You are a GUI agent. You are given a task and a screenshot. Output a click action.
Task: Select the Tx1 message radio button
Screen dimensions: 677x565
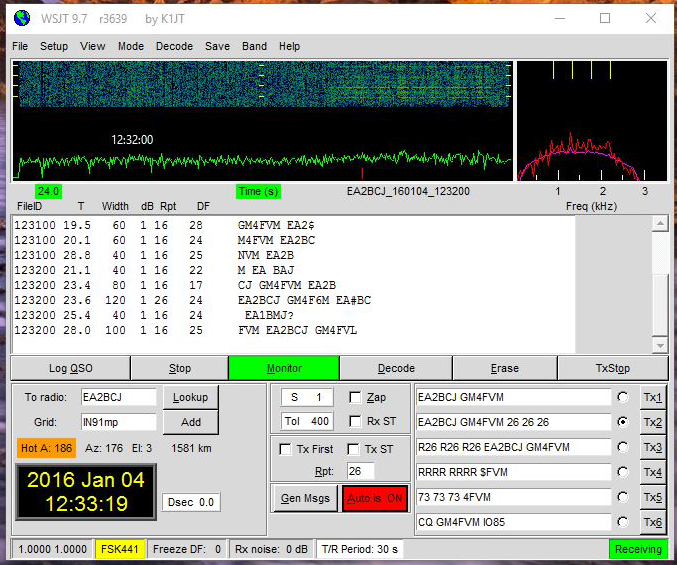point(623,397)
